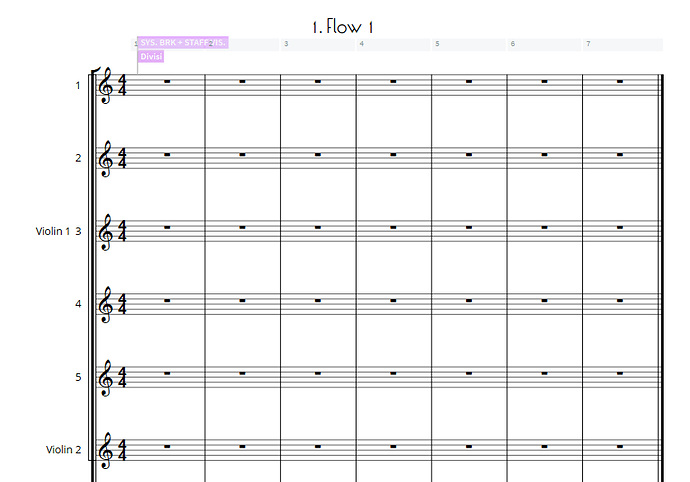This screenshot has height=482, width=690.
Task: Click bar 5 in the system track
Action: (x=470, y=44)
